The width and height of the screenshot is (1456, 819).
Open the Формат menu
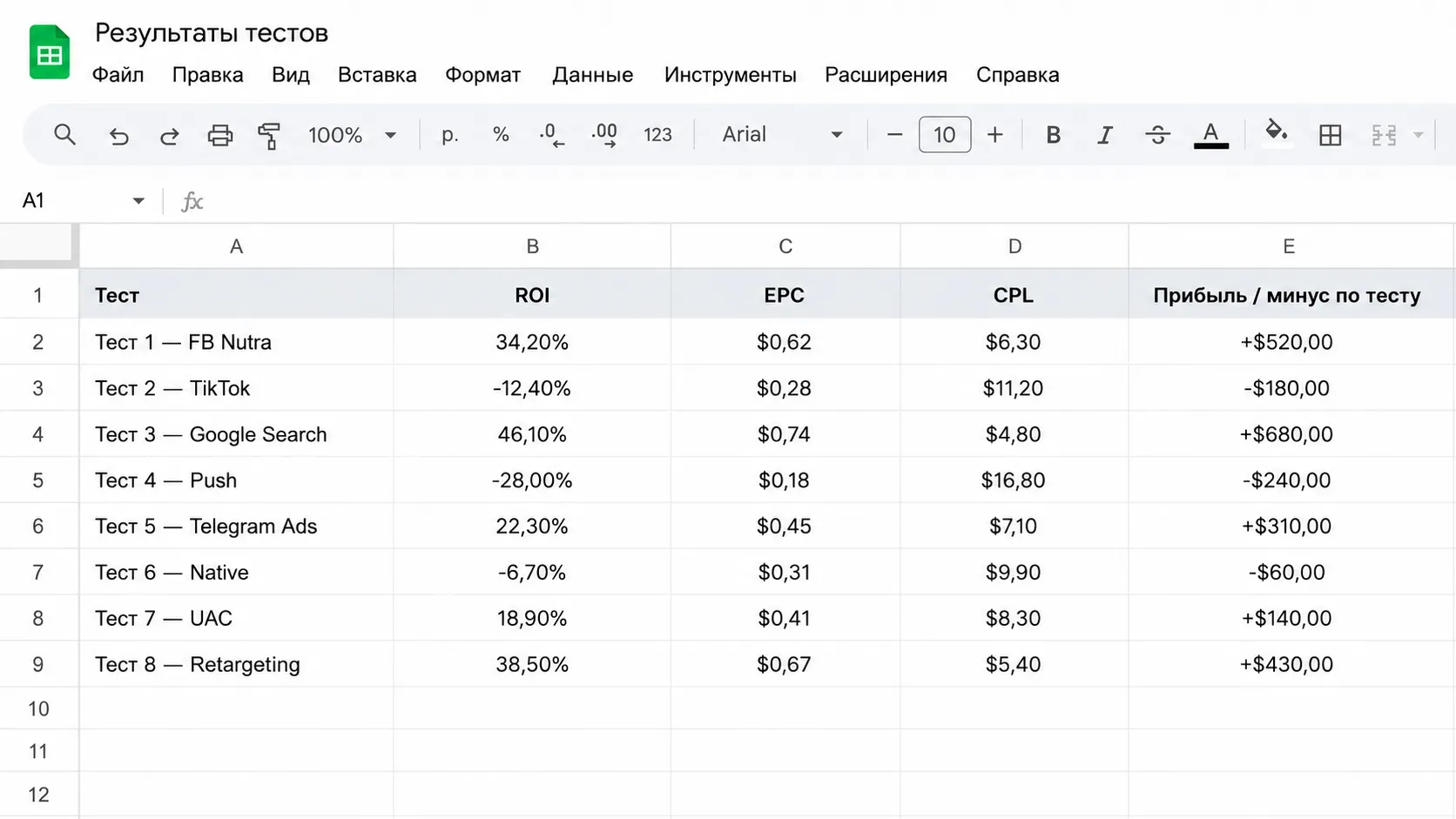pyautogui.click(x=482, y=75)
